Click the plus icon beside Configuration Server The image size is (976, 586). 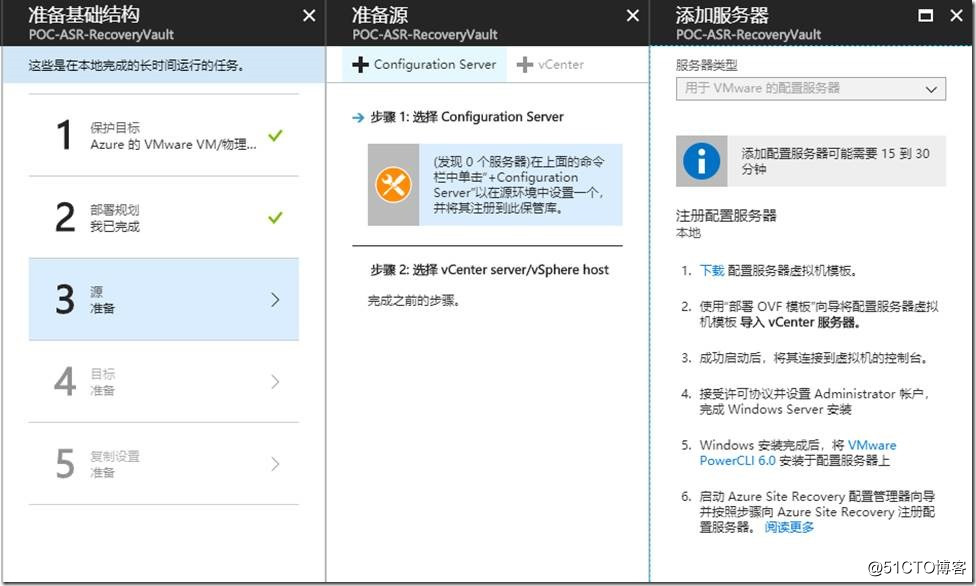coord(360,65)
